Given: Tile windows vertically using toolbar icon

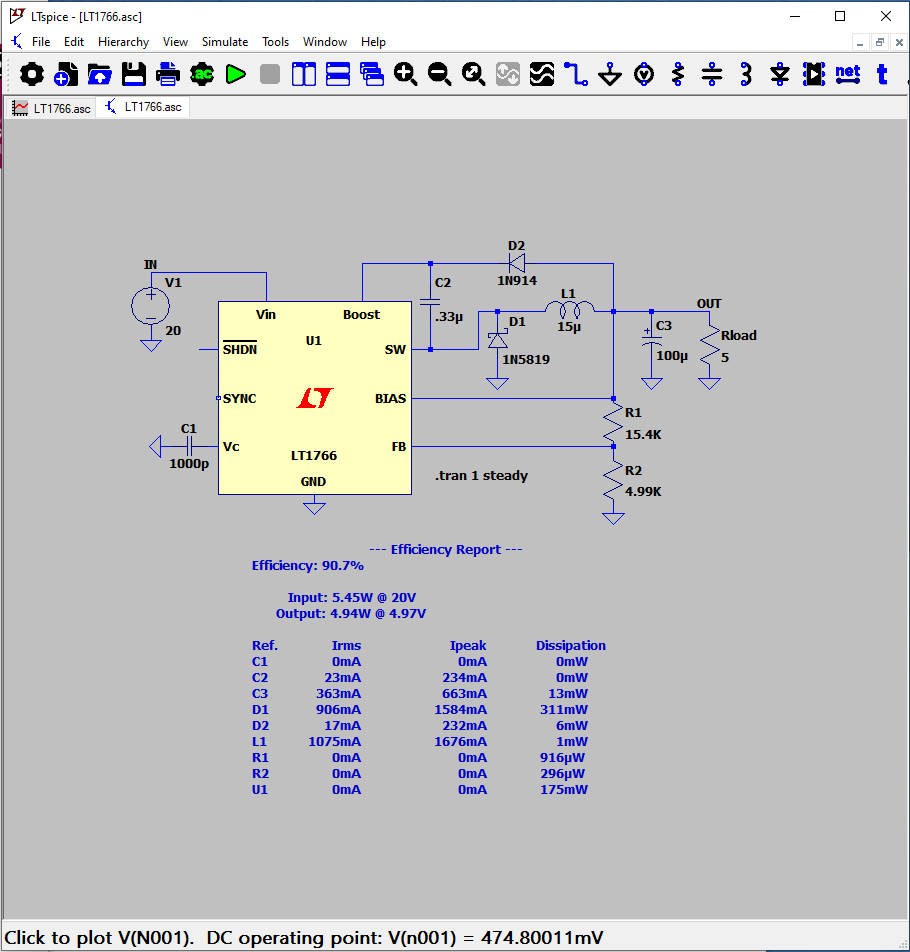Looking at the screenshot, I should 303,74.
